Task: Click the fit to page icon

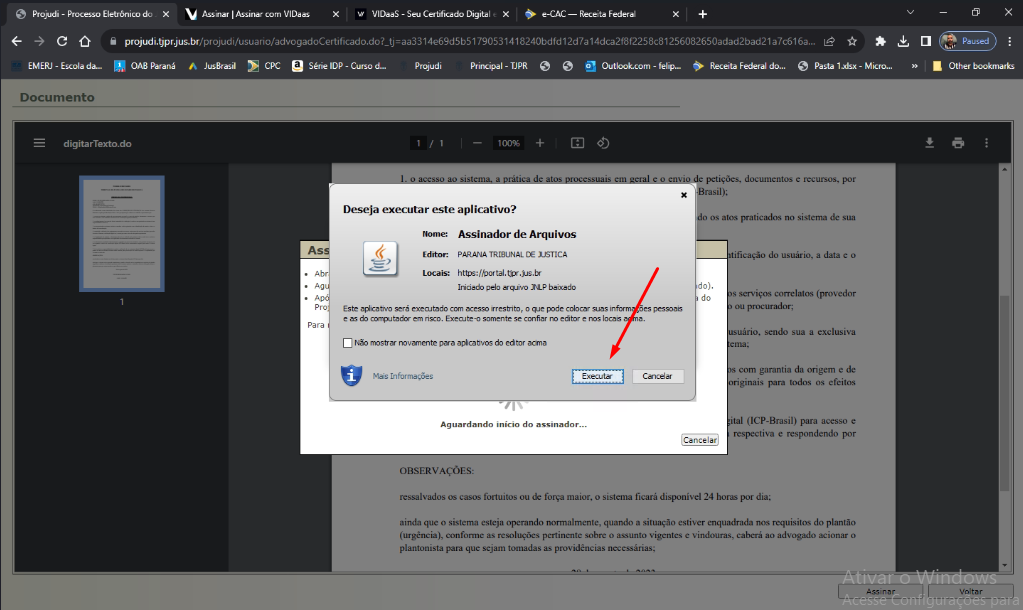Action: click(x=577, y=143)
